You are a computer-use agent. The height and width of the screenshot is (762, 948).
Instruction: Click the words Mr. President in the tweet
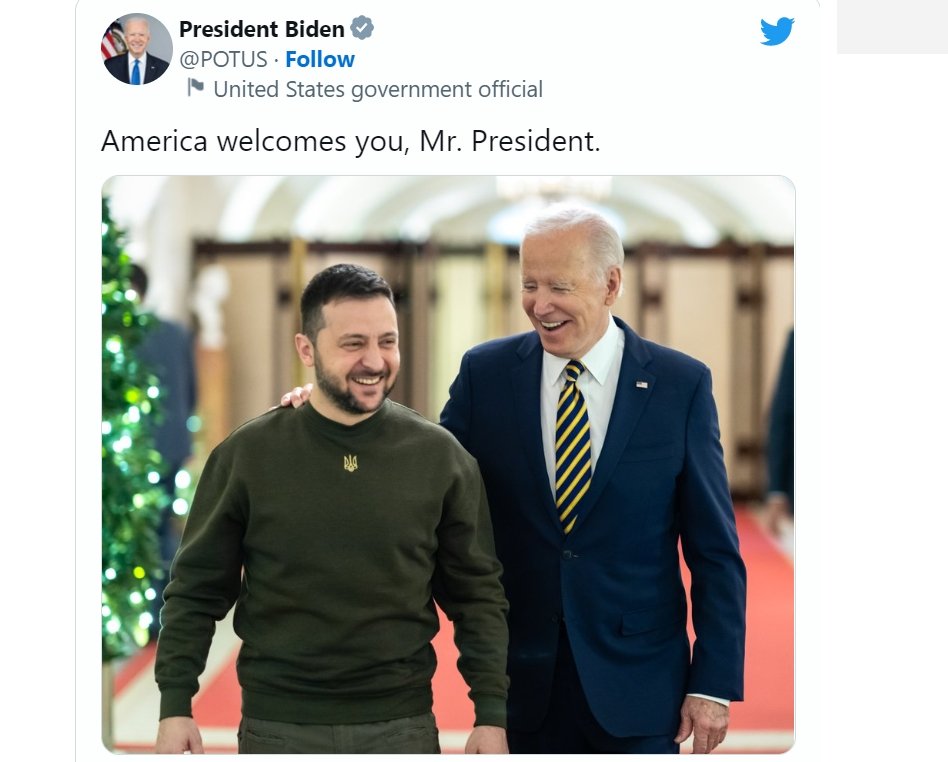point(510,142)
